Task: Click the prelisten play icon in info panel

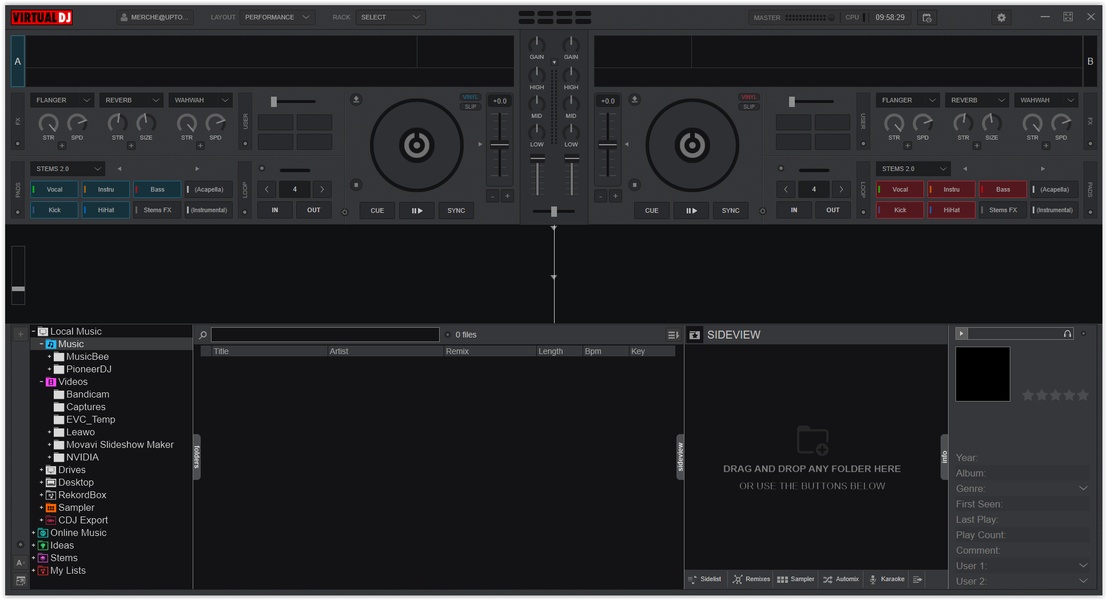Action: pyautogui.click(x=961, y=333)
